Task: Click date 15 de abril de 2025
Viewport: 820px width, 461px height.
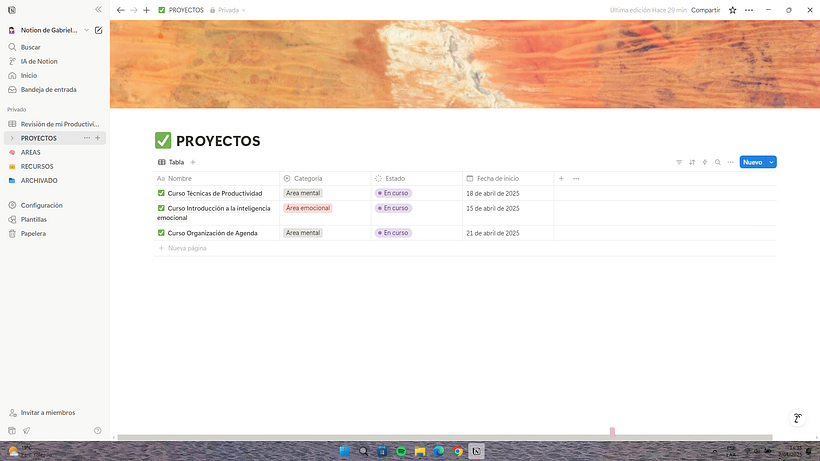Action: [493, 208]
